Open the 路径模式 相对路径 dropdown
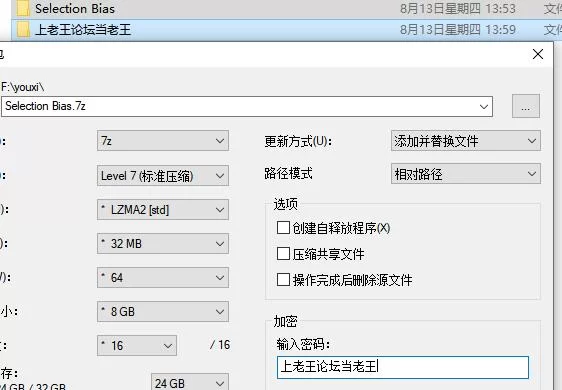This screenshot has width=562, height=390. [x=466, y=174]
